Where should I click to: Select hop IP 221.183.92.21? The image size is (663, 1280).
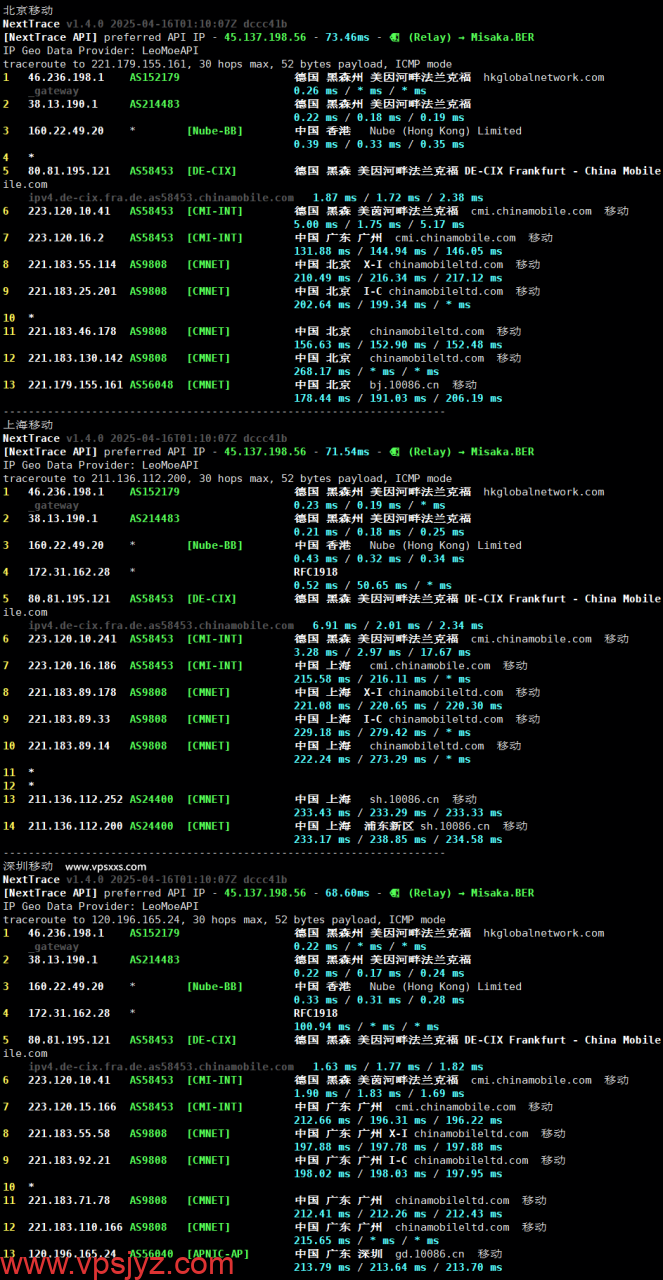pos(69,1160)
